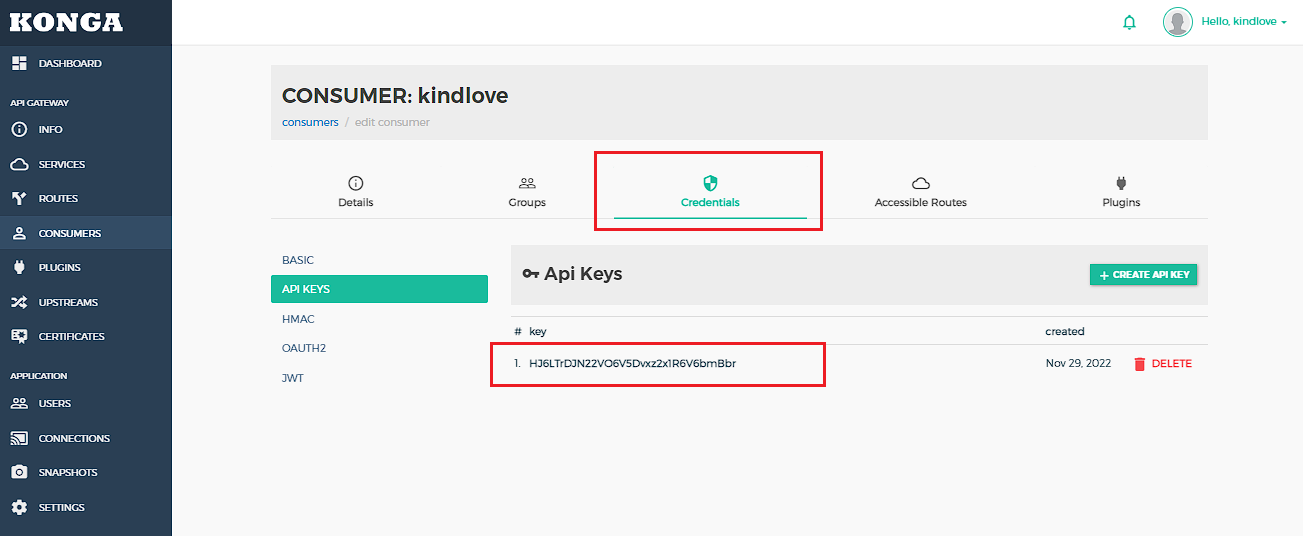Switch to the Groups tab
Viewport: 1303px width, 536px height.
tap(527, 191)
